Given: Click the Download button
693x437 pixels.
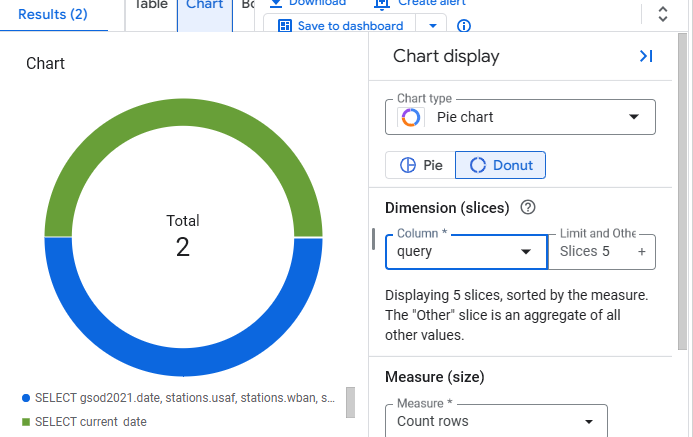Looking at the screenshot, I should [308, 4].
